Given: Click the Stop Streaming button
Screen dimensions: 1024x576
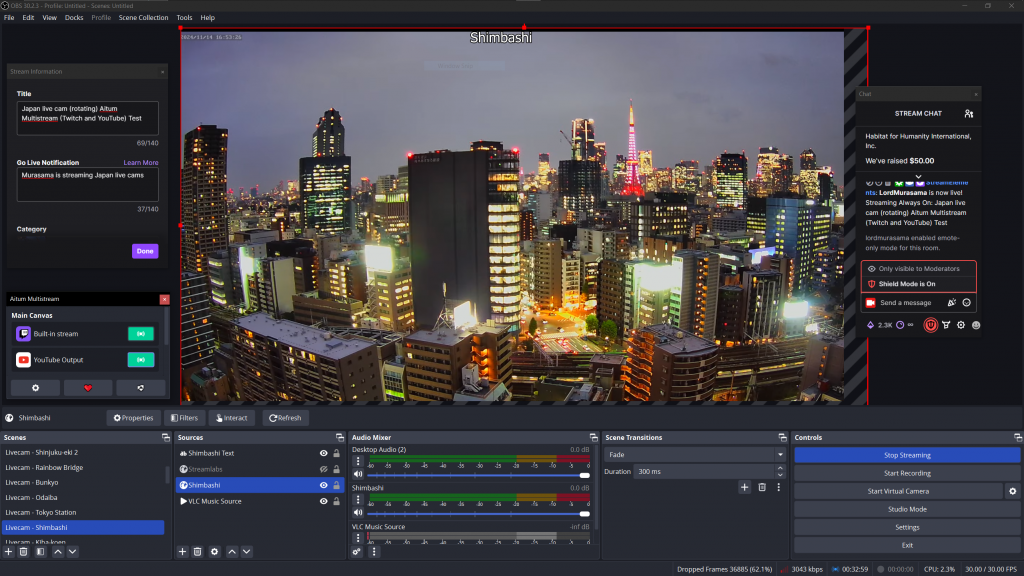Looking at the screenshot, I should [x=907, y=455].
